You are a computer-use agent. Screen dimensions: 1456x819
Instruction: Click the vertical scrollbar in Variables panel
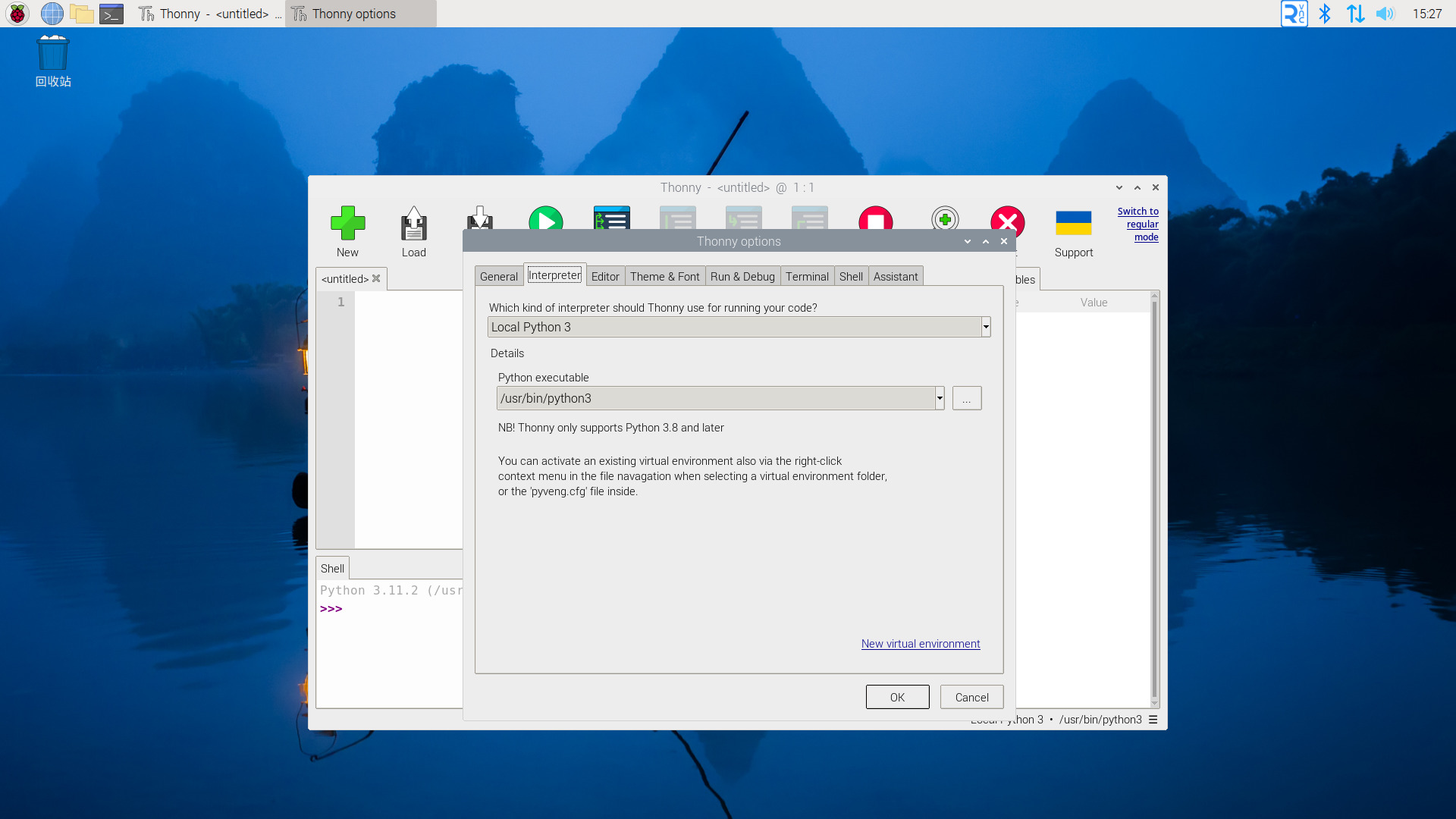click(x=1154, y=499)
